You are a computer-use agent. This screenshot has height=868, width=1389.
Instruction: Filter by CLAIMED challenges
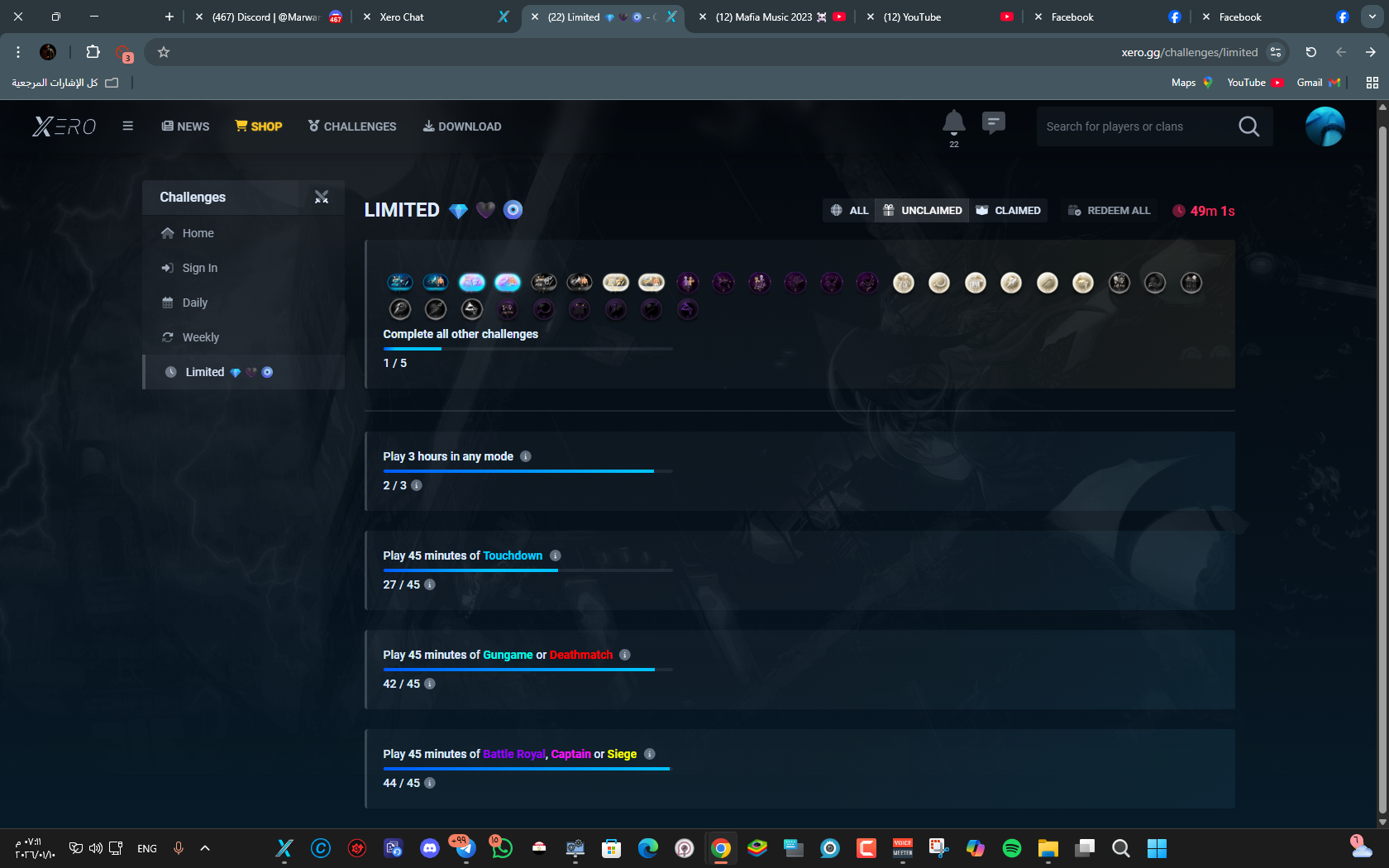[x=1009, y=211]
